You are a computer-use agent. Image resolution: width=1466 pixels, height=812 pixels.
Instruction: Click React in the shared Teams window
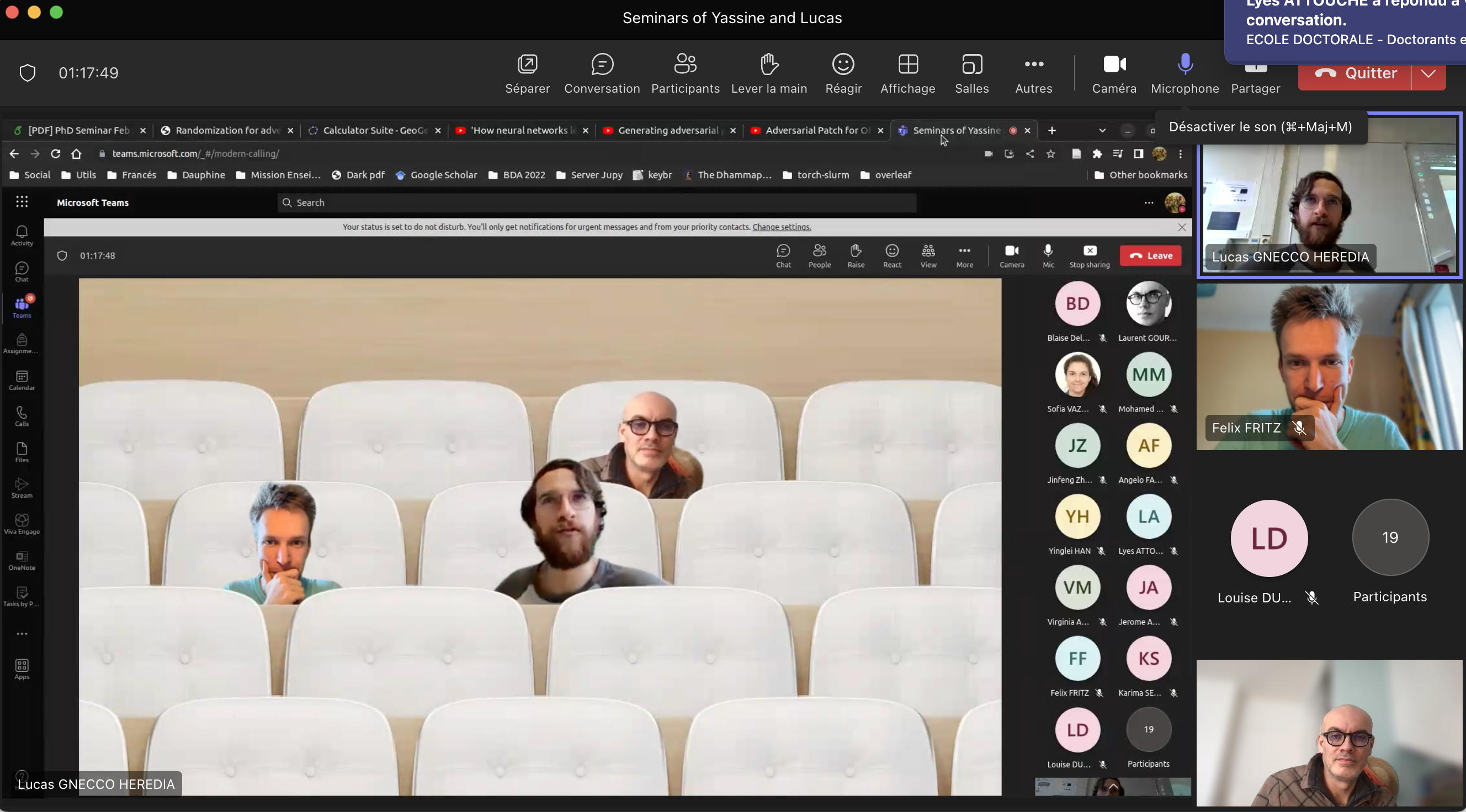(x=892, y=256)
